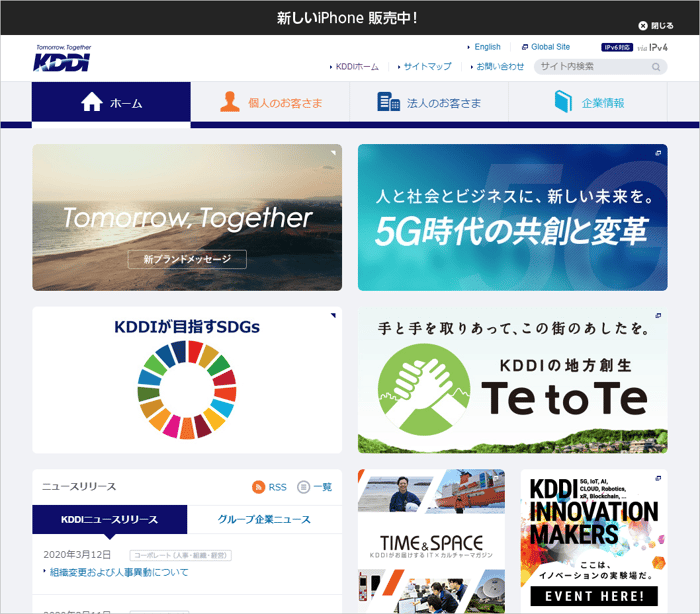Select the ホーム navigation tab
The image size is (700, 614).
[x=111, y=103]
